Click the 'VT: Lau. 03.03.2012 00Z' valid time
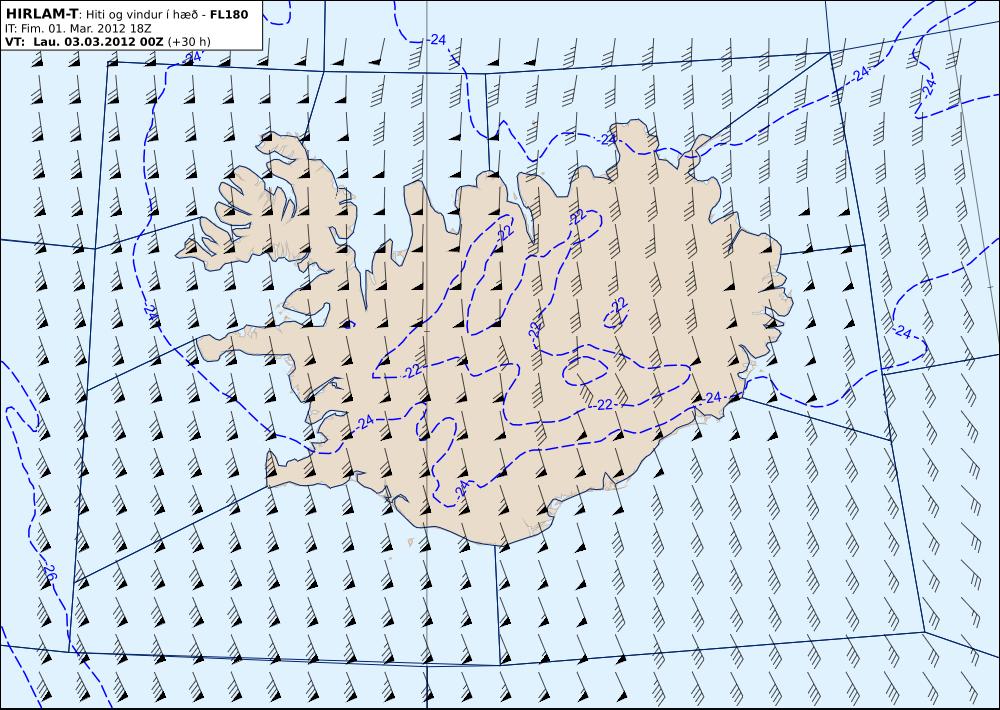1000x710 pixels. (84, 42)
